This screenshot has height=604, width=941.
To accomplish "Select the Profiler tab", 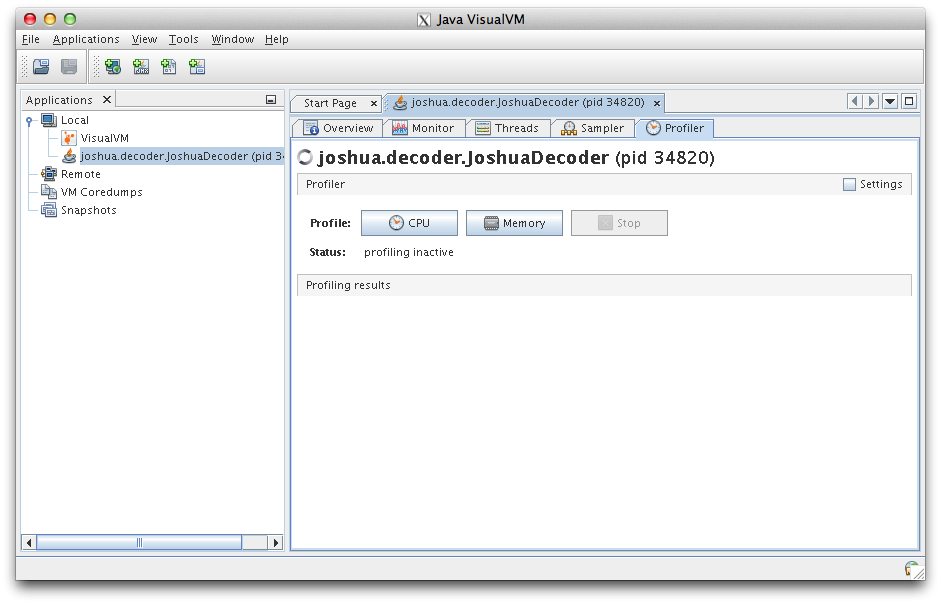I will coord(675,128).
